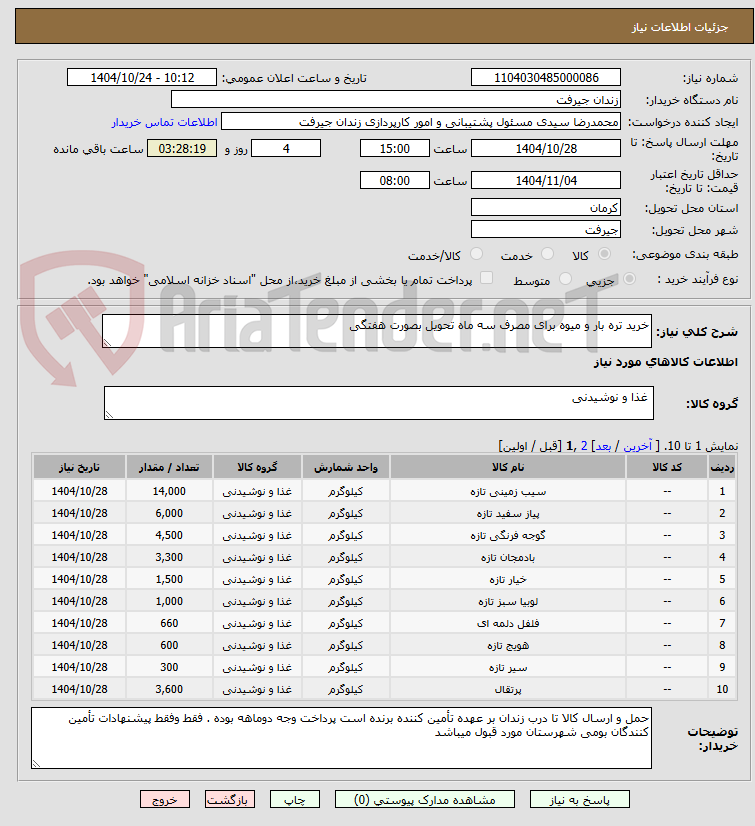Click the گروه کالا text area
Screen dimensions: 755x826
379,403
